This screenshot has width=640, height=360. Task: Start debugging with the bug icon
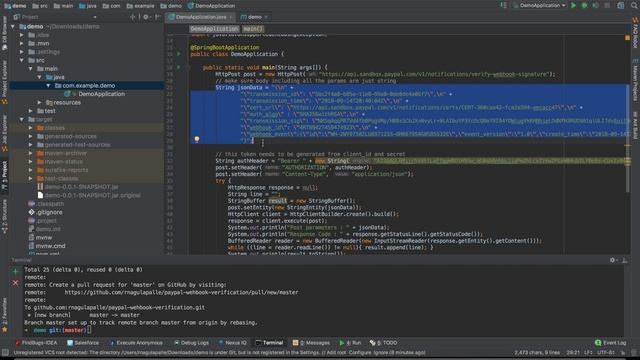[584, 6]
